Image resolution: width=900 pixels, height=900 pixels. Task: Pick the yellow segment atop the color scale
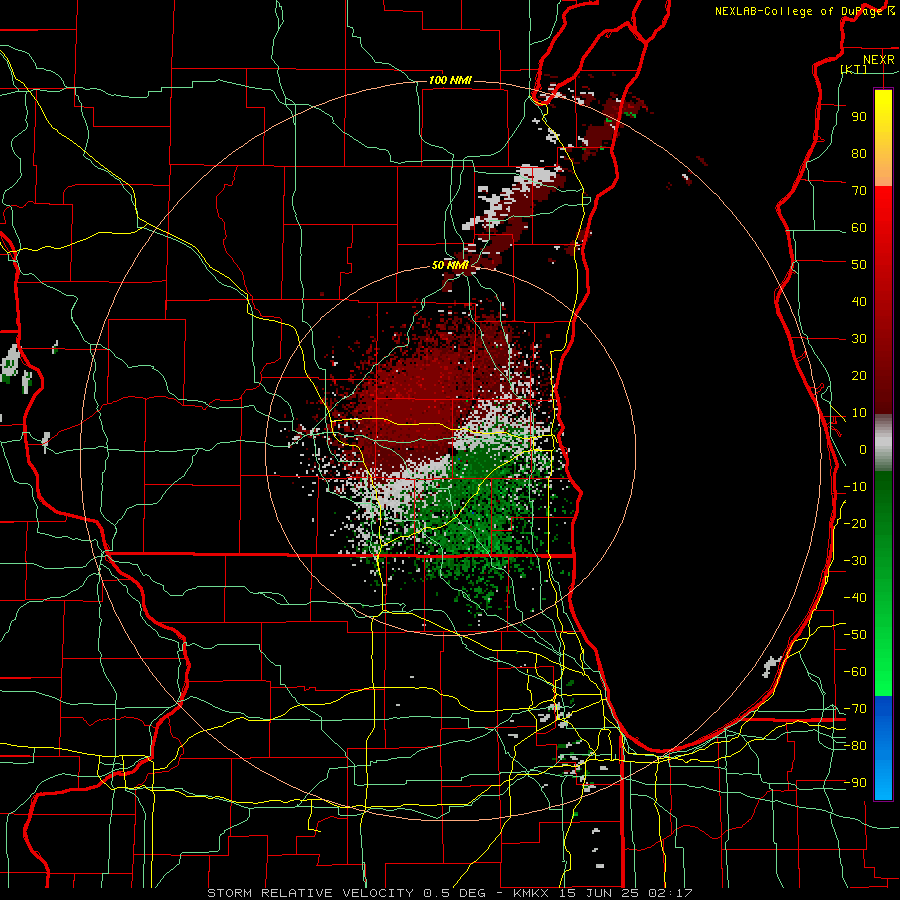pos(883,138)
